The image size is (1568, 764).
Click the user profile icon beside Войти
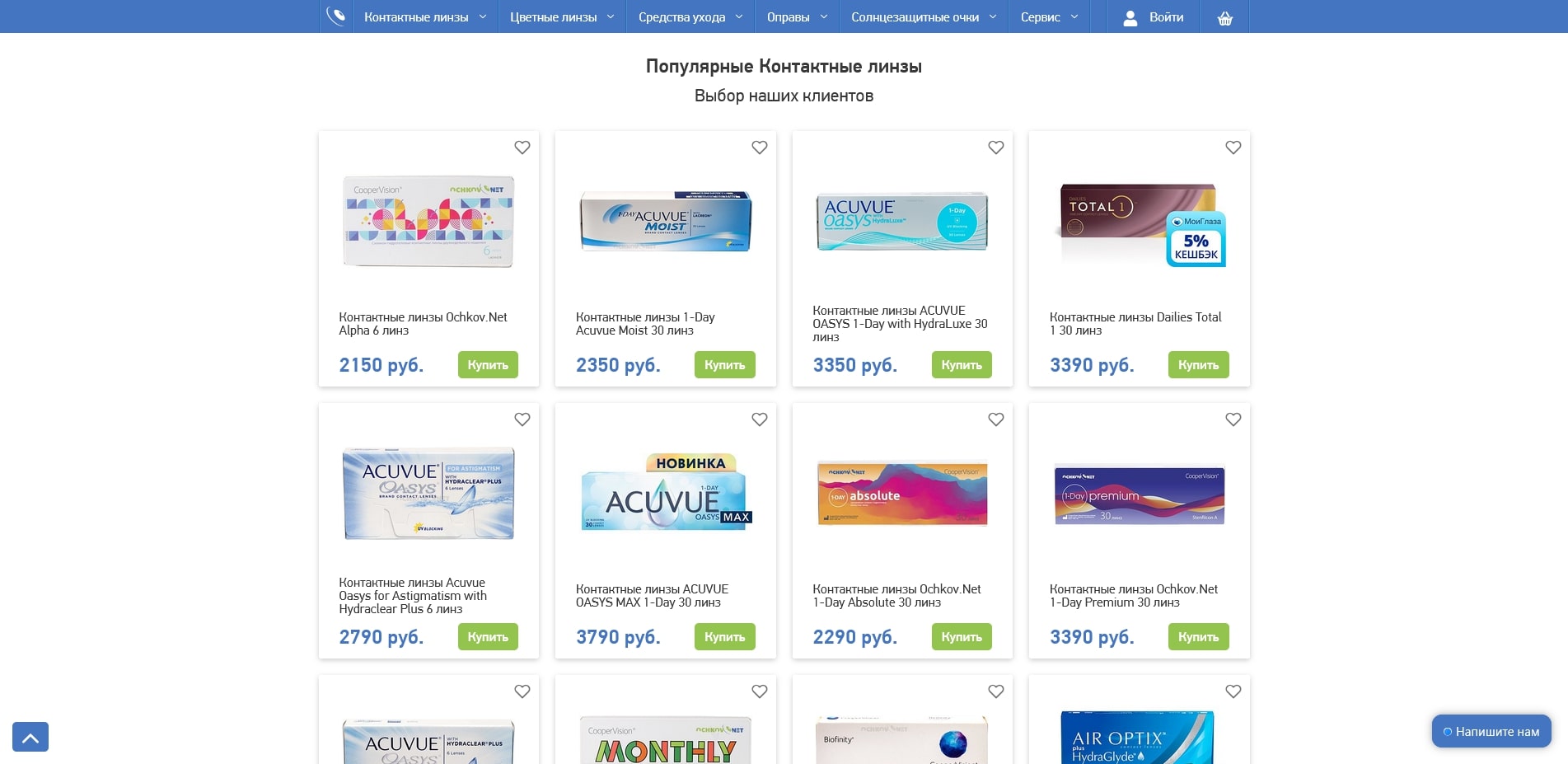(x=1130, y=17)
